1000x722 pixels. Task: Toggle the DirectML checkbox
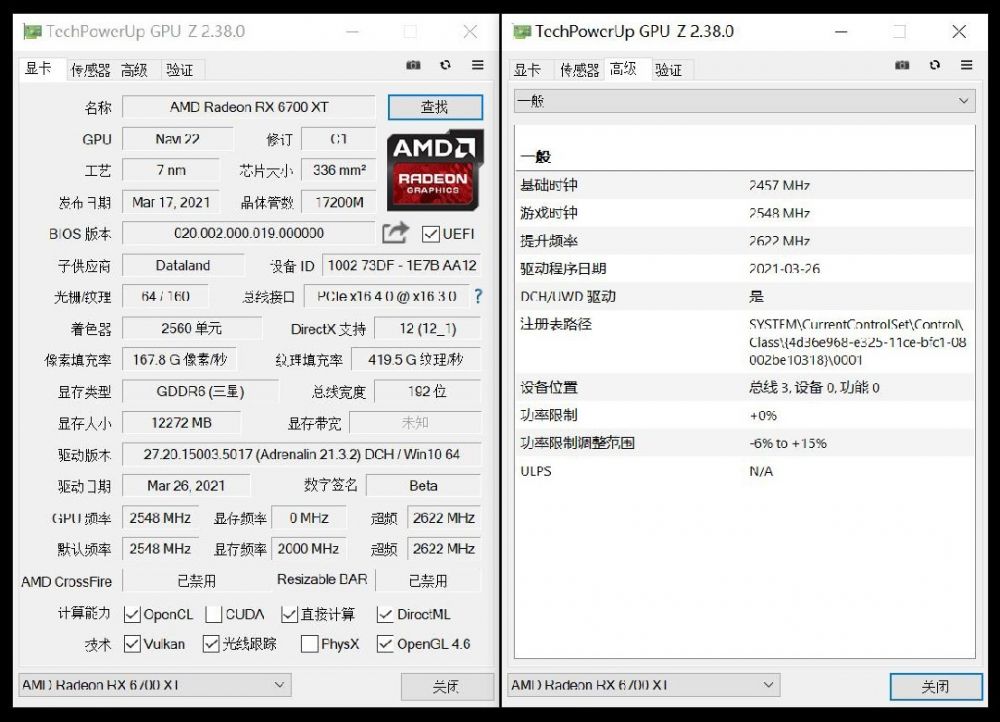coord(385,614)
